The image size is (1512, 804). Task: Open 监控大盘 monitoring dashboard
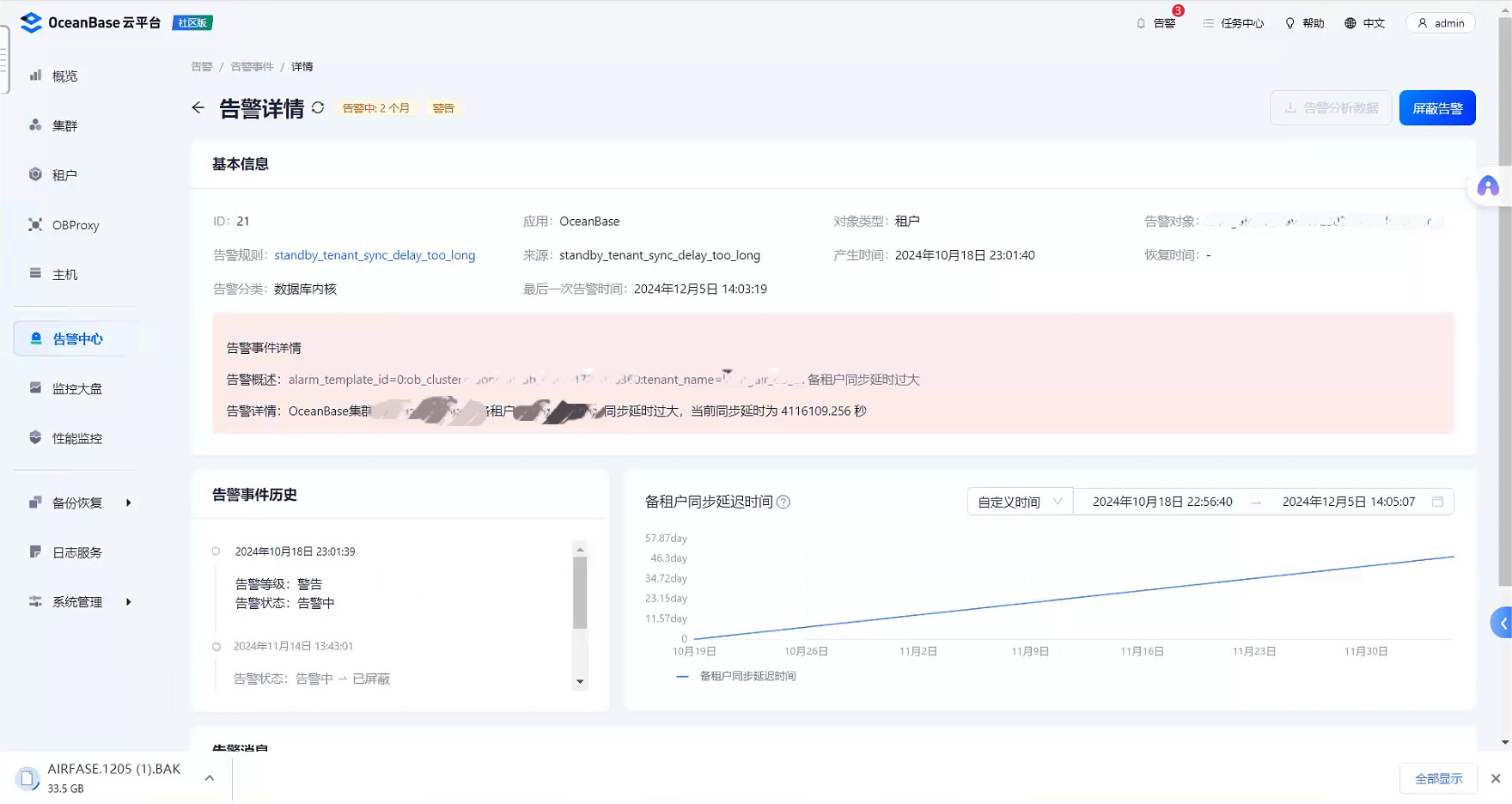coord(76,388)
